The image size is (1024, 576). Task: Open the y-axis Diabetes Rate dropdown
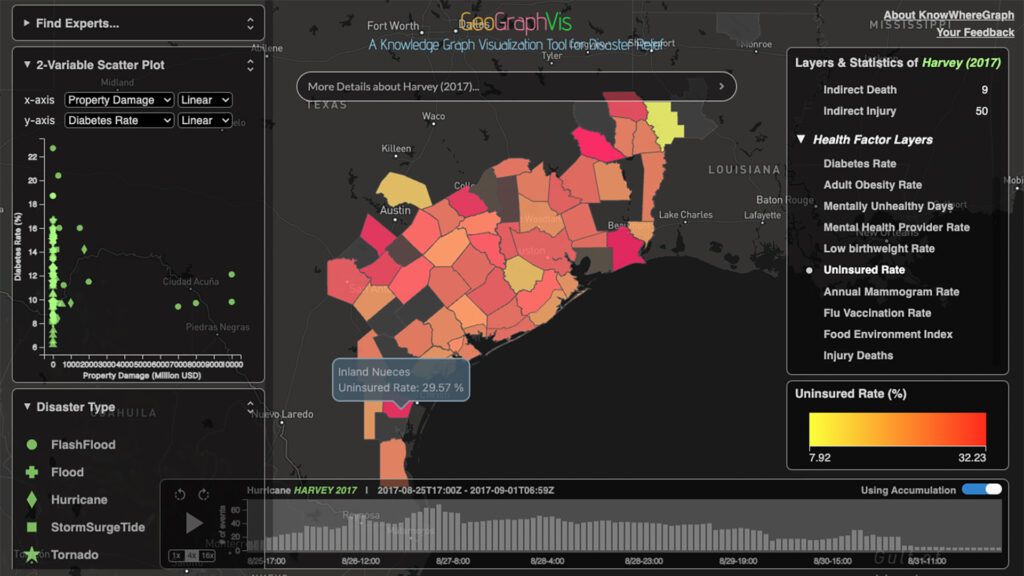[x=119, y=120]
